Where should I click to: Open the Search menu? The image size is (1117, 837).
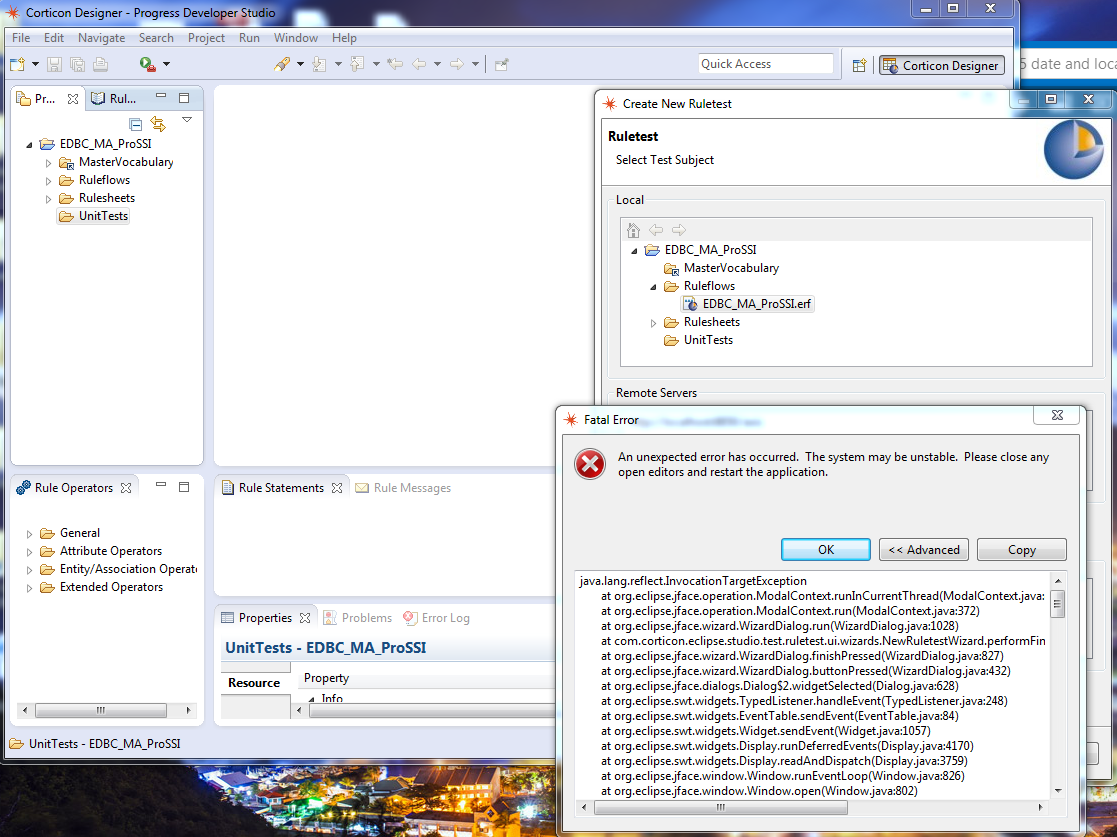click(x=156, y=38)
